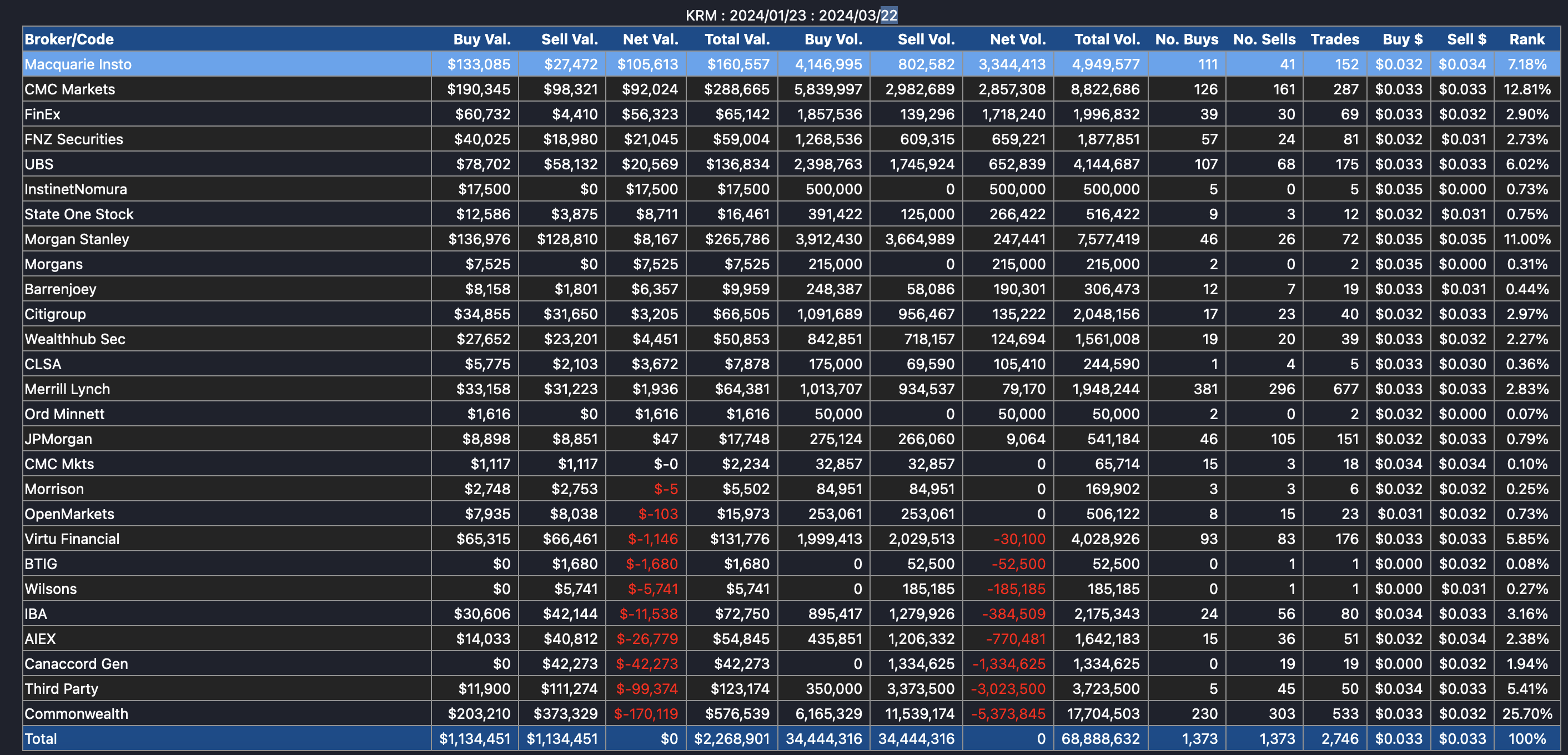Select InstinetNomura broker row
Viewport: 1568px width, 755px height.
[791, 189]
